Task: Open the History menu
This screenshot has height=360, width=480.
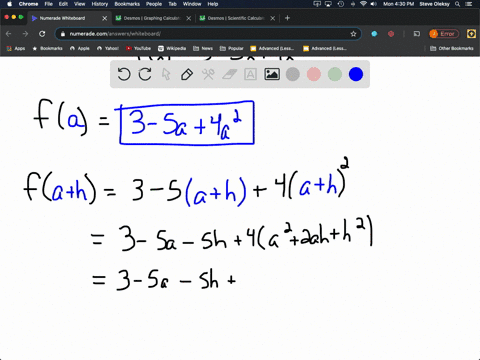Action: point(100,4)
